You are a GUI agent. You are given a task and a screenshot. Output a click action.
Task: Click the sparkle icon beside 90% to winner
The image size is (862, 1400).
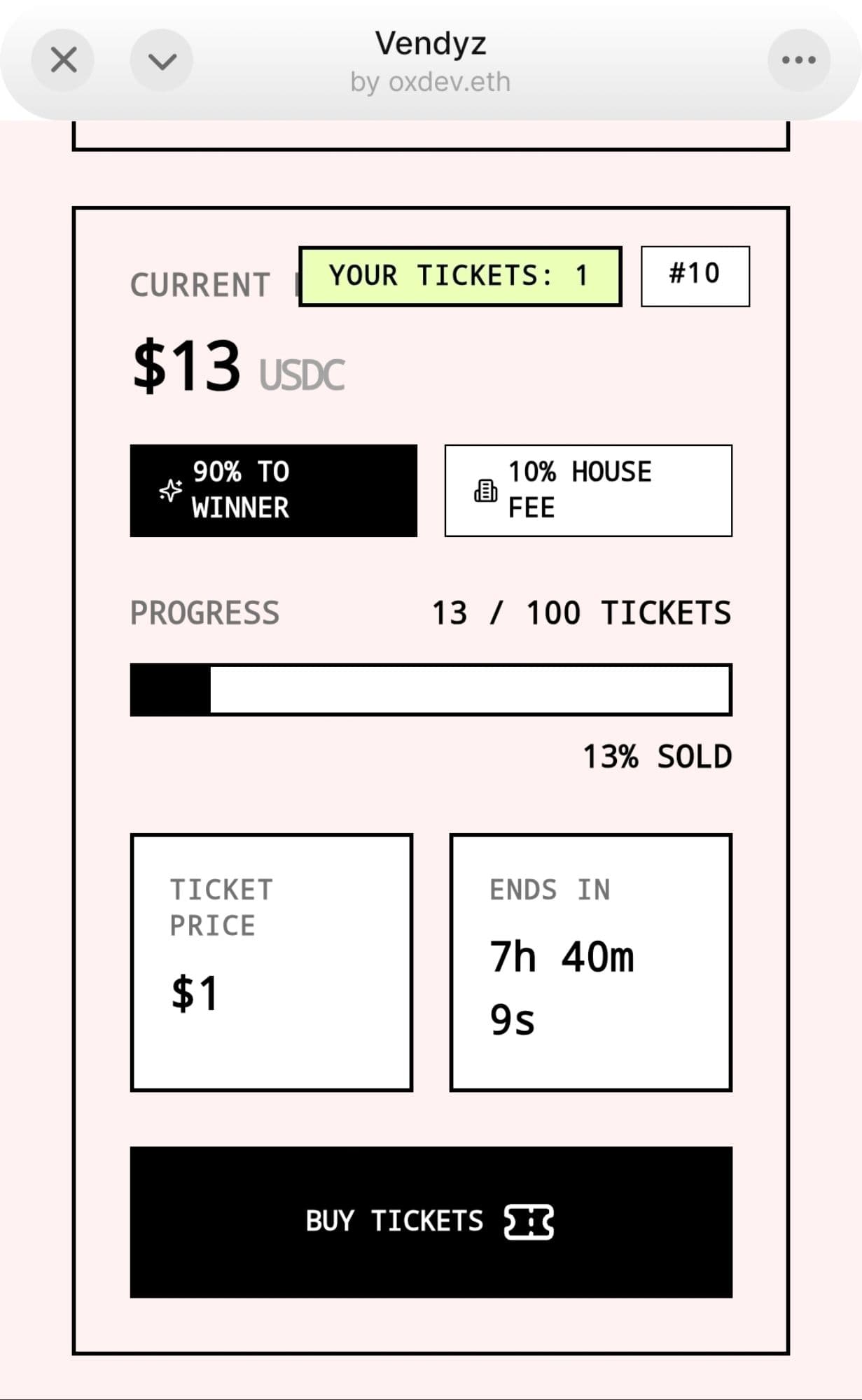pos(171,491)
